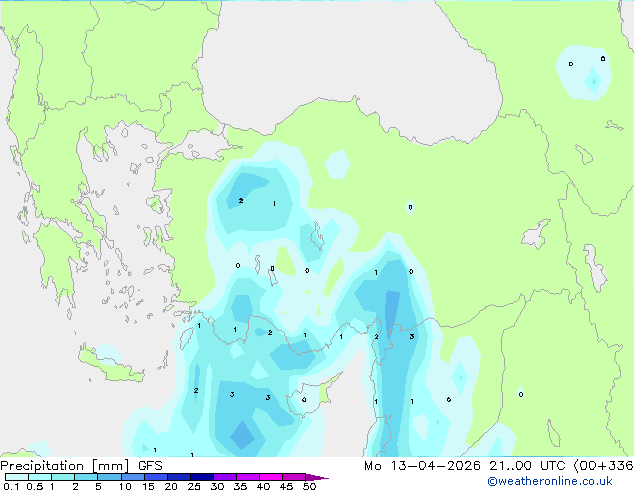This screenshot has width=634, height=490.
Task: Click the legend label '0.5'
Action: click(x=35, y=486)
